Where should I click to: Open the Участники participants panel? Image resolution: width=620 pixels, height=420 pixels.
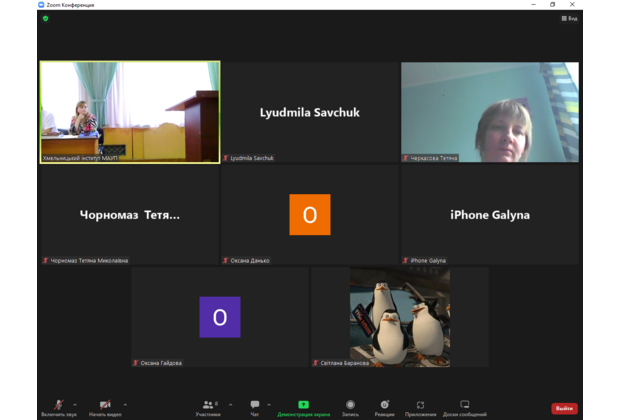tap(207, 406)
